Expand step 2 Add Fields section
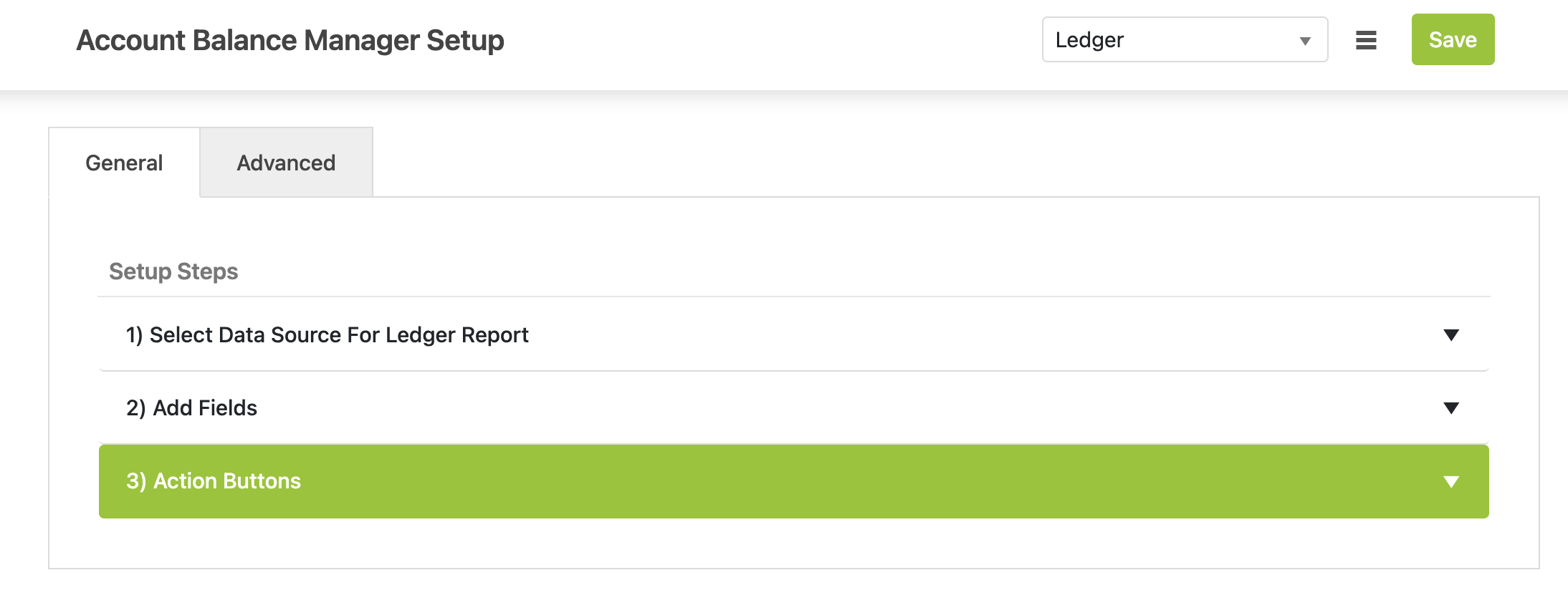 point(794,407)
